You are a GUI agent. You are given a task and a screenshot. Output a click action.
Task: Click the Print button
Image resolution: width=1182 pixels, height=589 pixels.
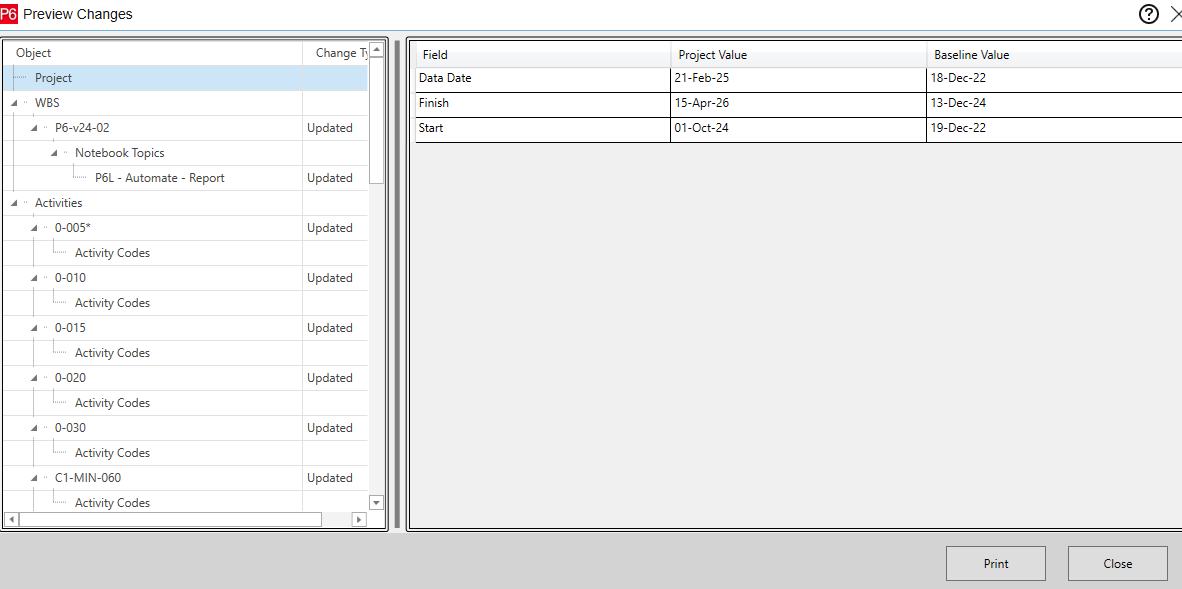coord(995,563)
